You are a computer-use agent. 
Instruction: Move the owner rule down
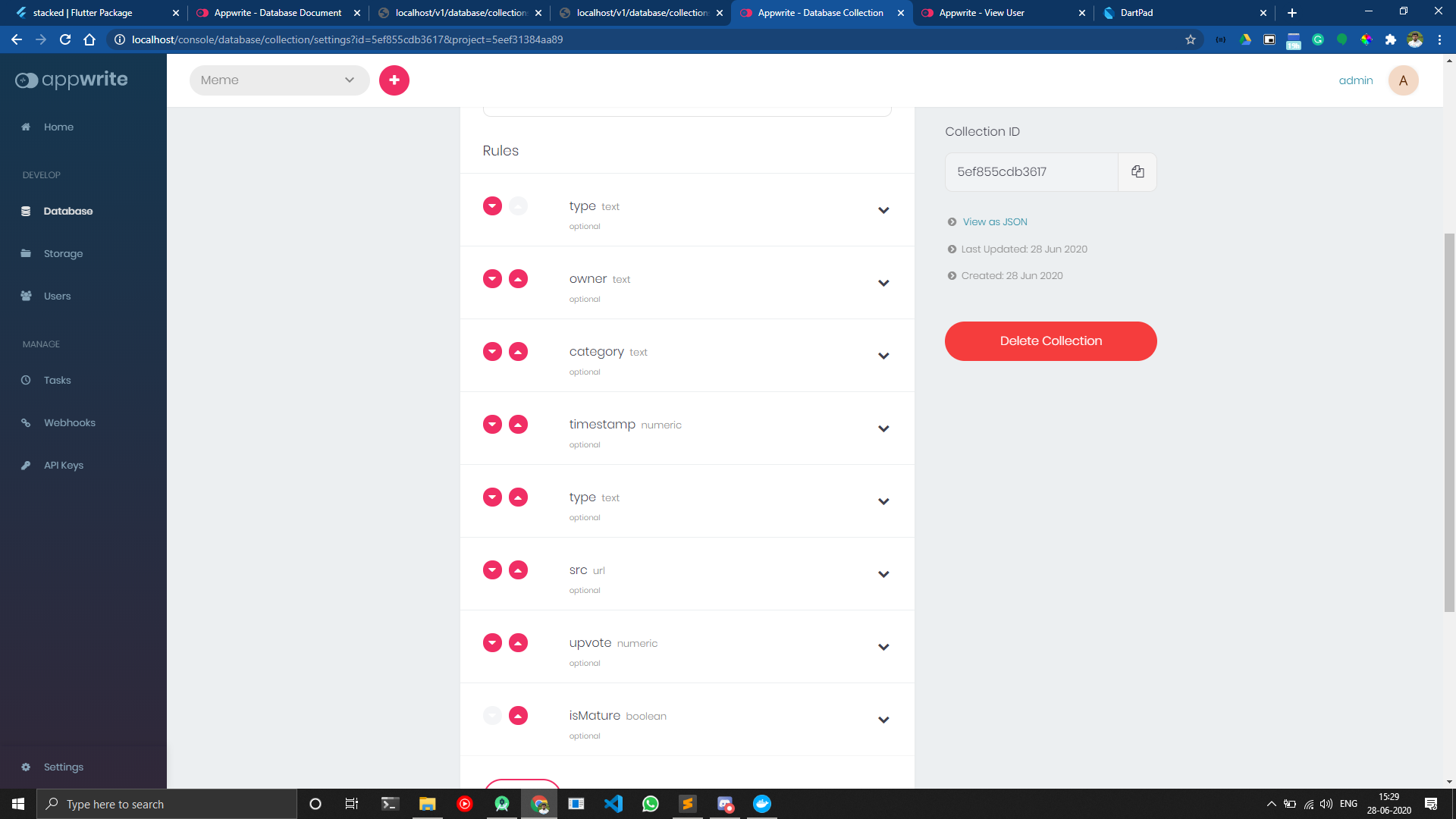coord(493,279)
